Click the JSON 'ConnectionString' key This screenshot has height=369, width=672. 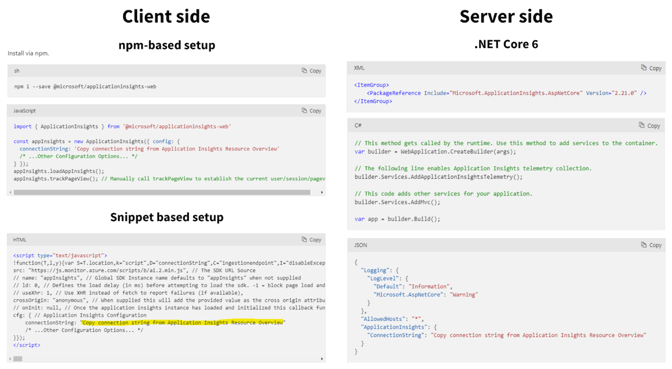[x=396, y=335]
